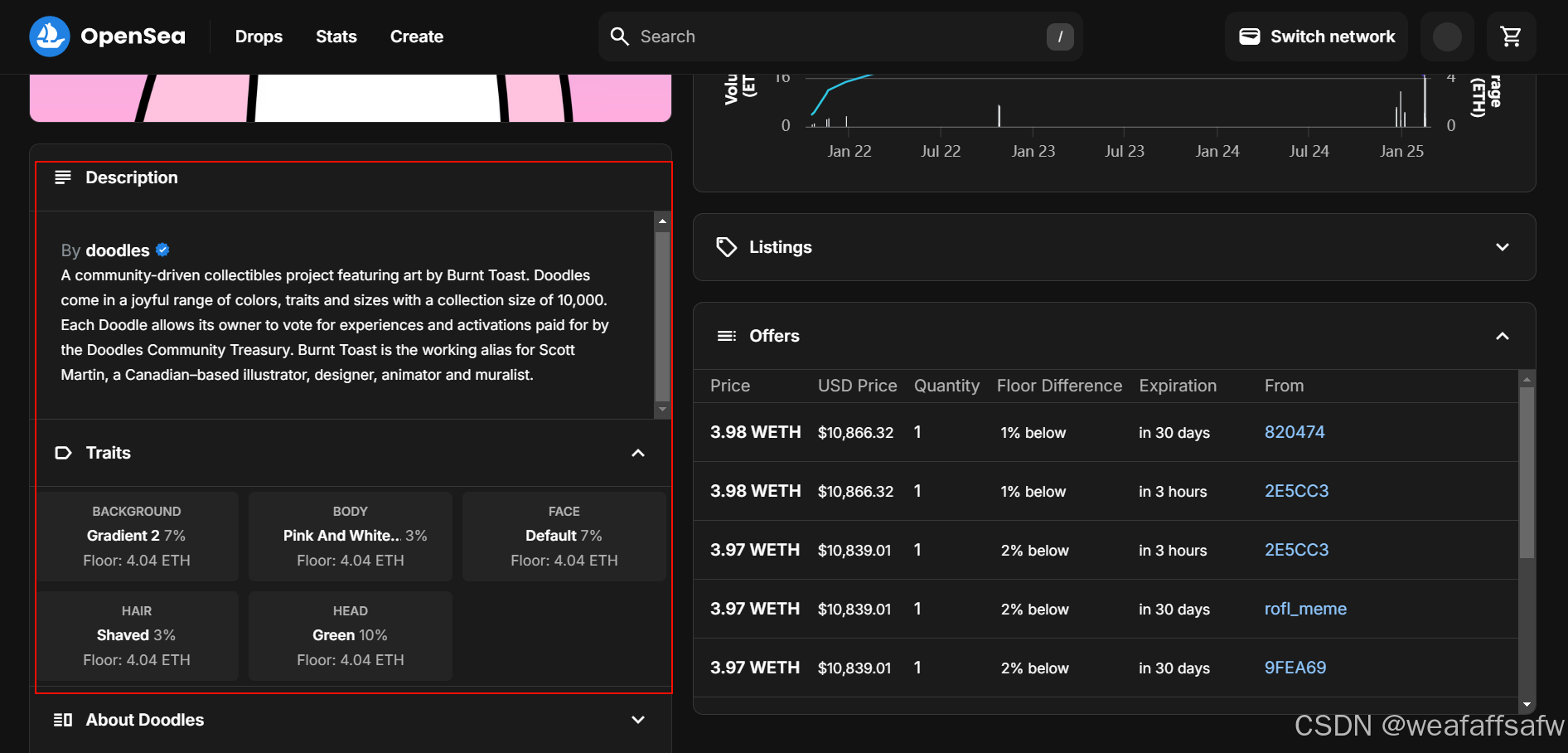
Task: Click the description scrollbar up arrow
Action: 662,221
